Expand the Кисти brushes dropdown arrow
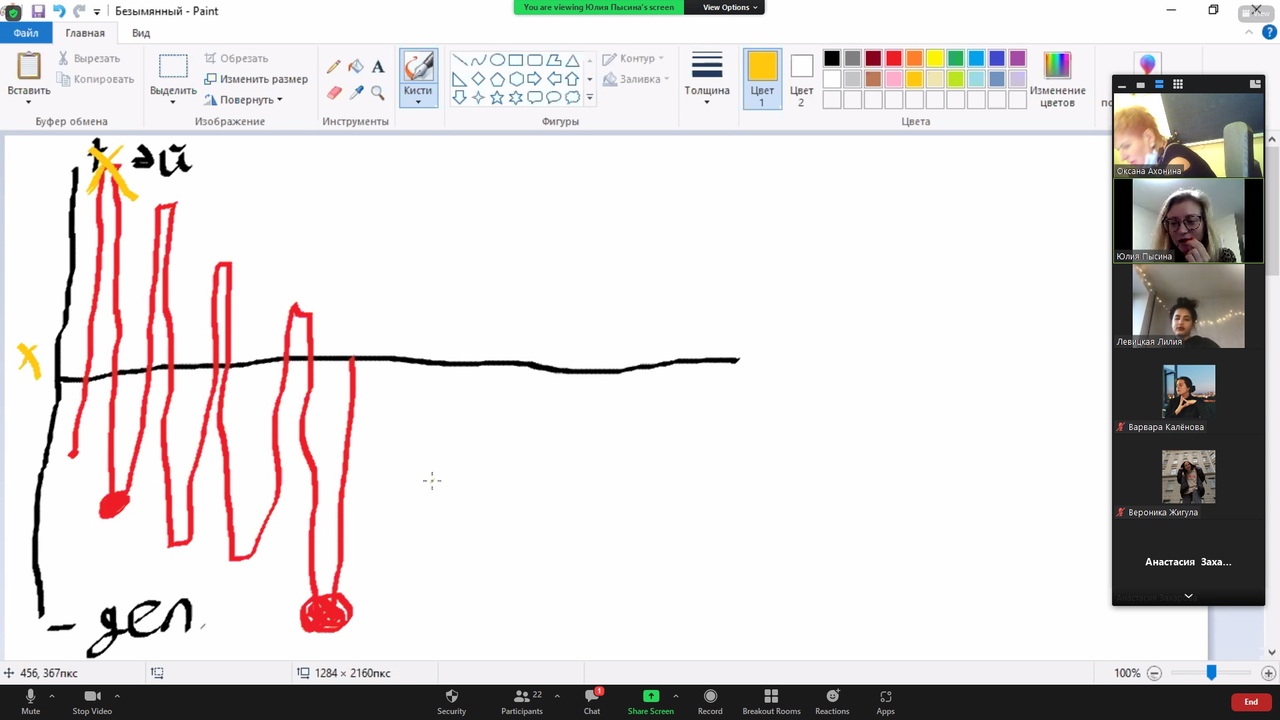 coord(418,101)
